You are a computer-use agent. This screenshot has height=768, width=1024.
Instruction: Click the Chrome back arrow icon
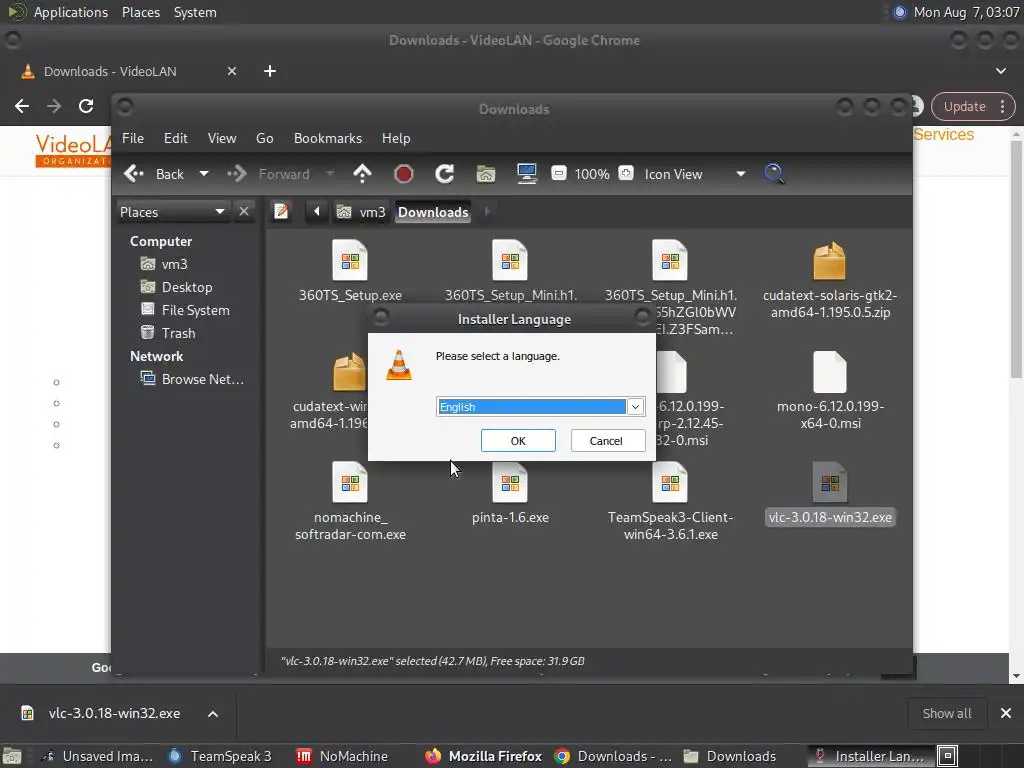(x=22, y=106)
